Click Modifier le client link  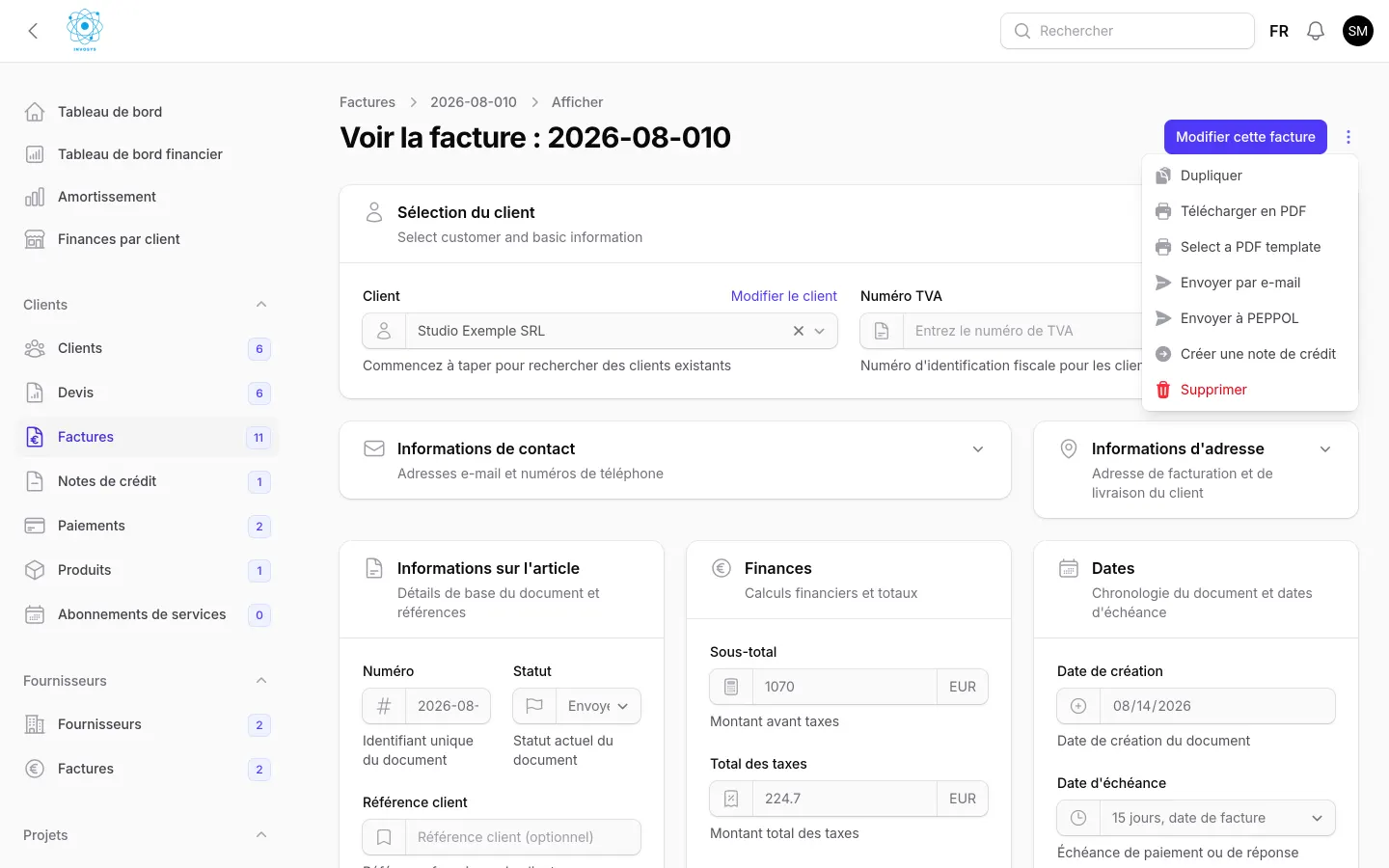[x=784, y=296]
